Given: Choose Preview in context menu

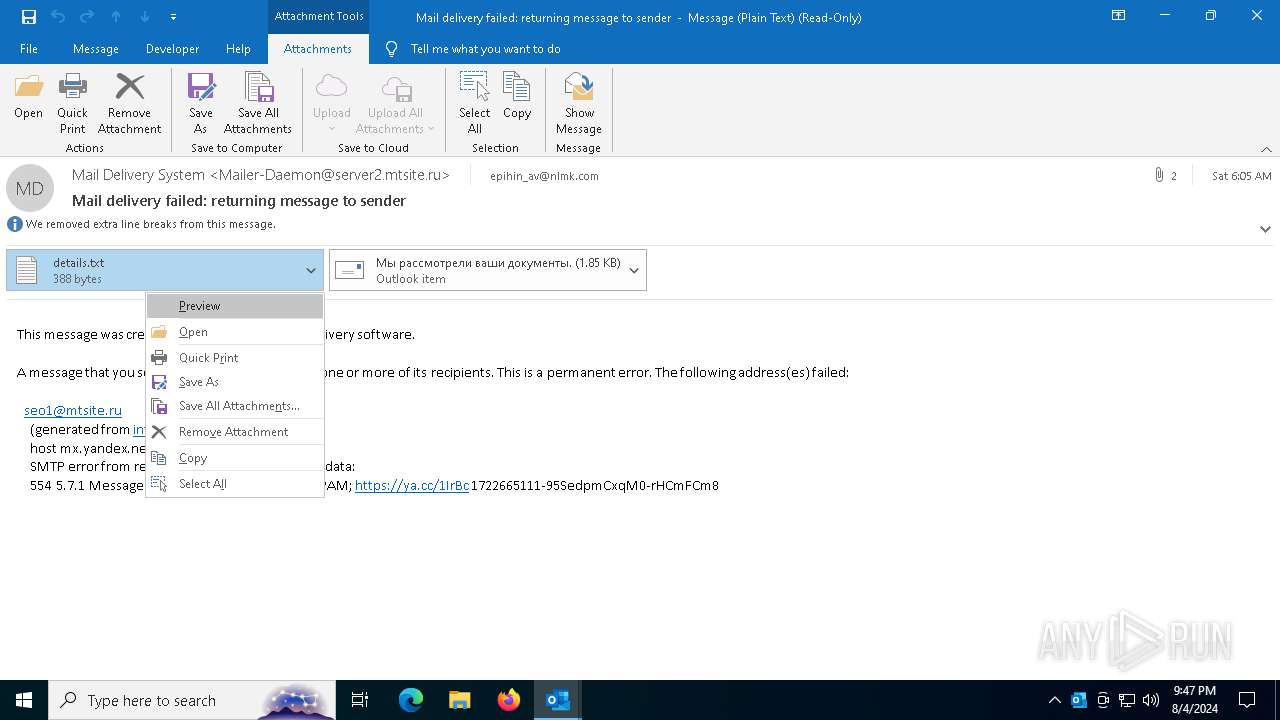Looking at the screenshot, I should point(235,306).
